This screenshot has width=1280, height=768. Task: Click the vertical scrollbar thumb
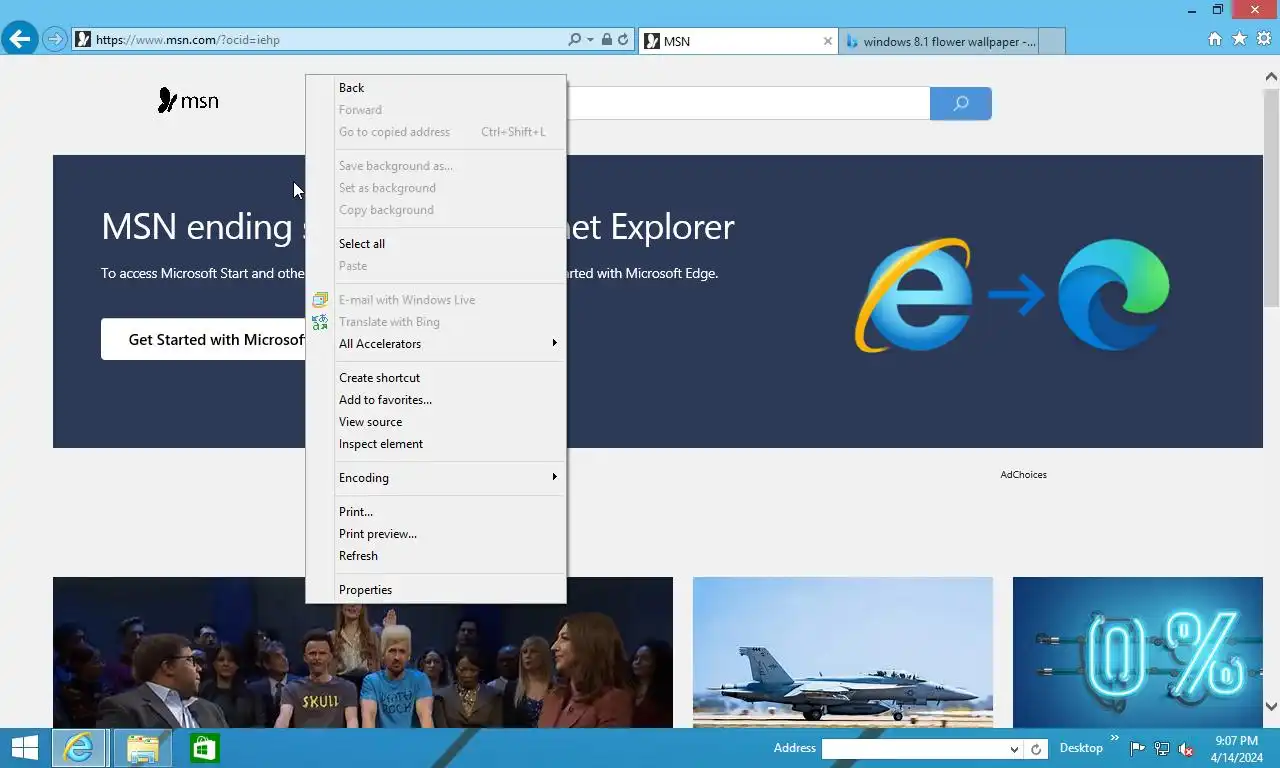(x=1272, y=197)
